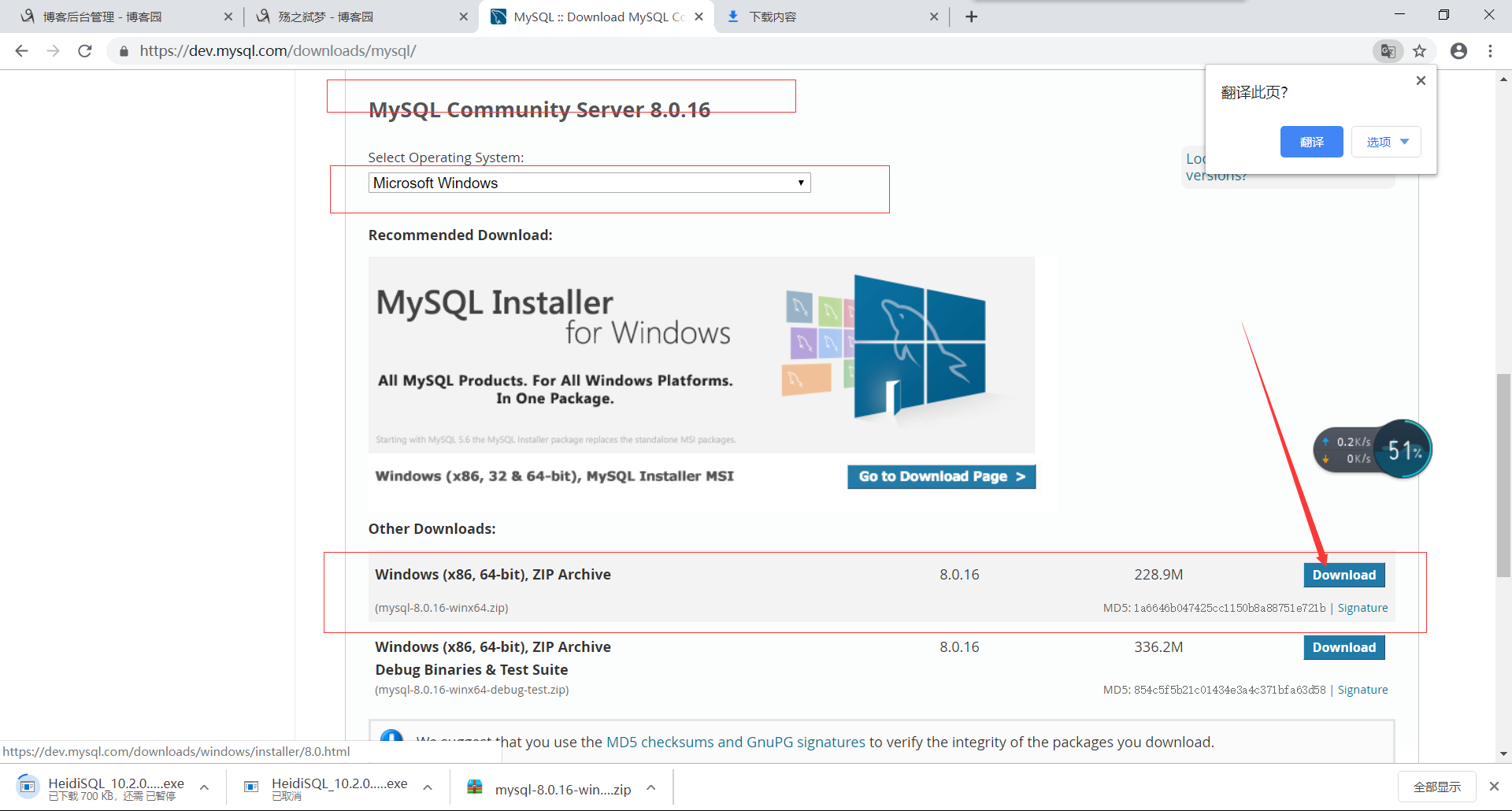Go back to the previous page
The height and width of the screenshot is (811, 1512).
pos(21,51)
